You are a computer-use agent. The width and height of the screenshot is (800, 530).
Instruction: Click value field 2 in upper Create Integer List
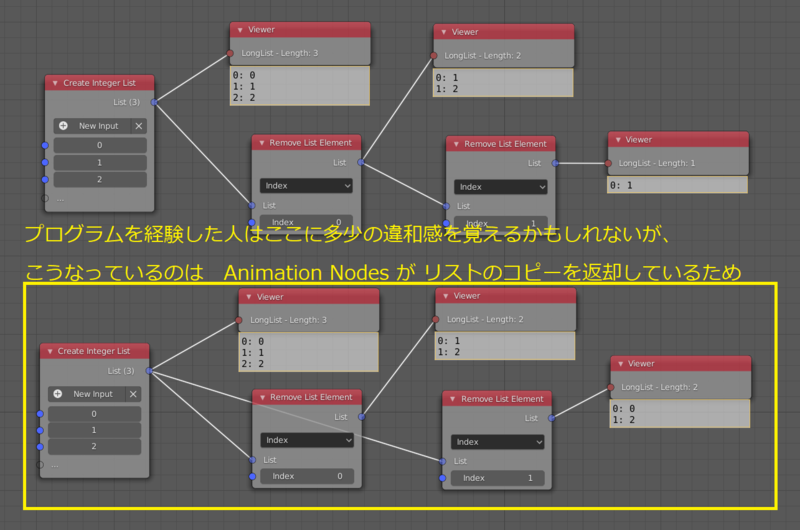coord(100,180)
